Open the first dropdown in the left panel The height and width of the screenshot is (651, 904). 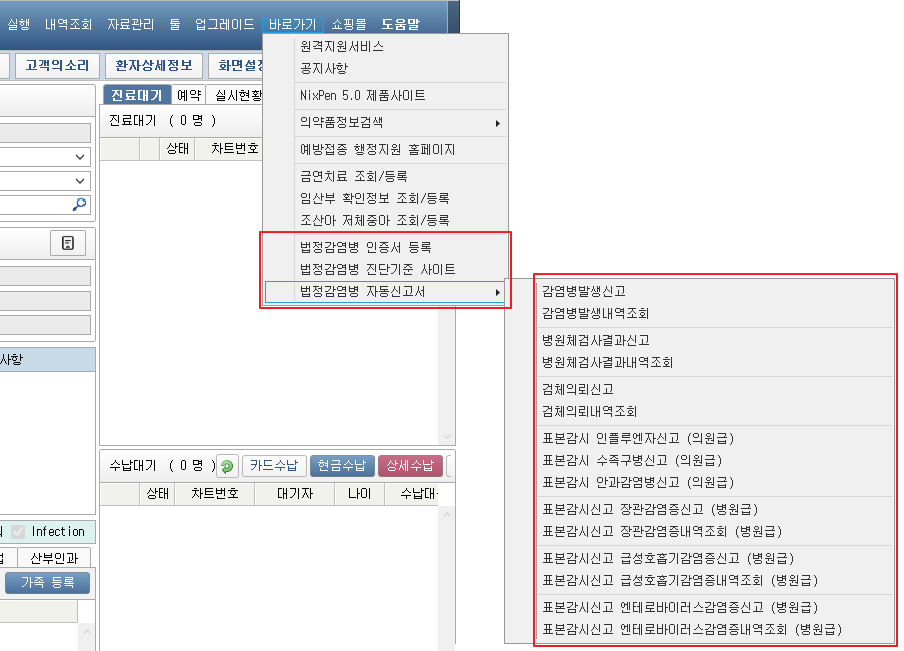click(80, 157)
